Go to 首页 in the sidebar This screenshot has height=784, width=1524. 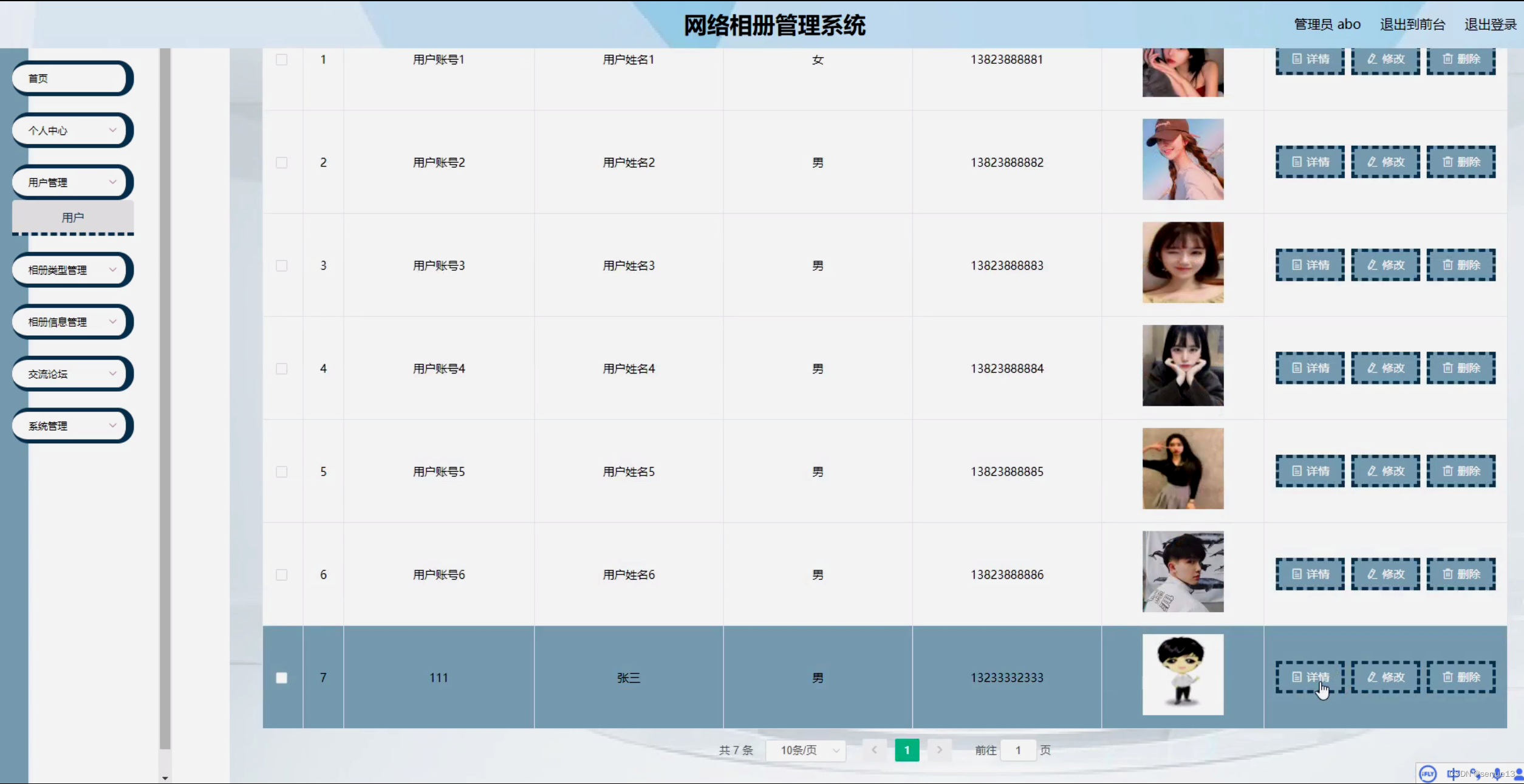click(71, 78)
